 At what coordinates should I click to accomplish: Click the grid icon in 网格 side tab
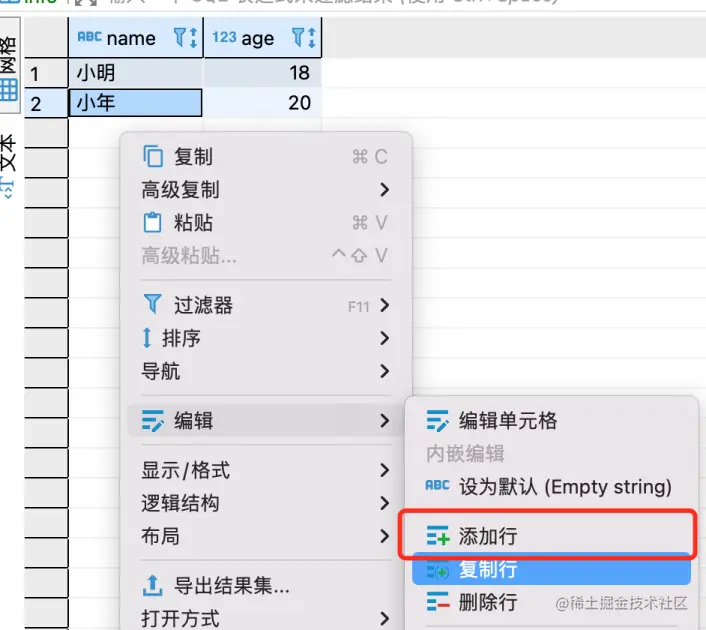coord(9,90)
